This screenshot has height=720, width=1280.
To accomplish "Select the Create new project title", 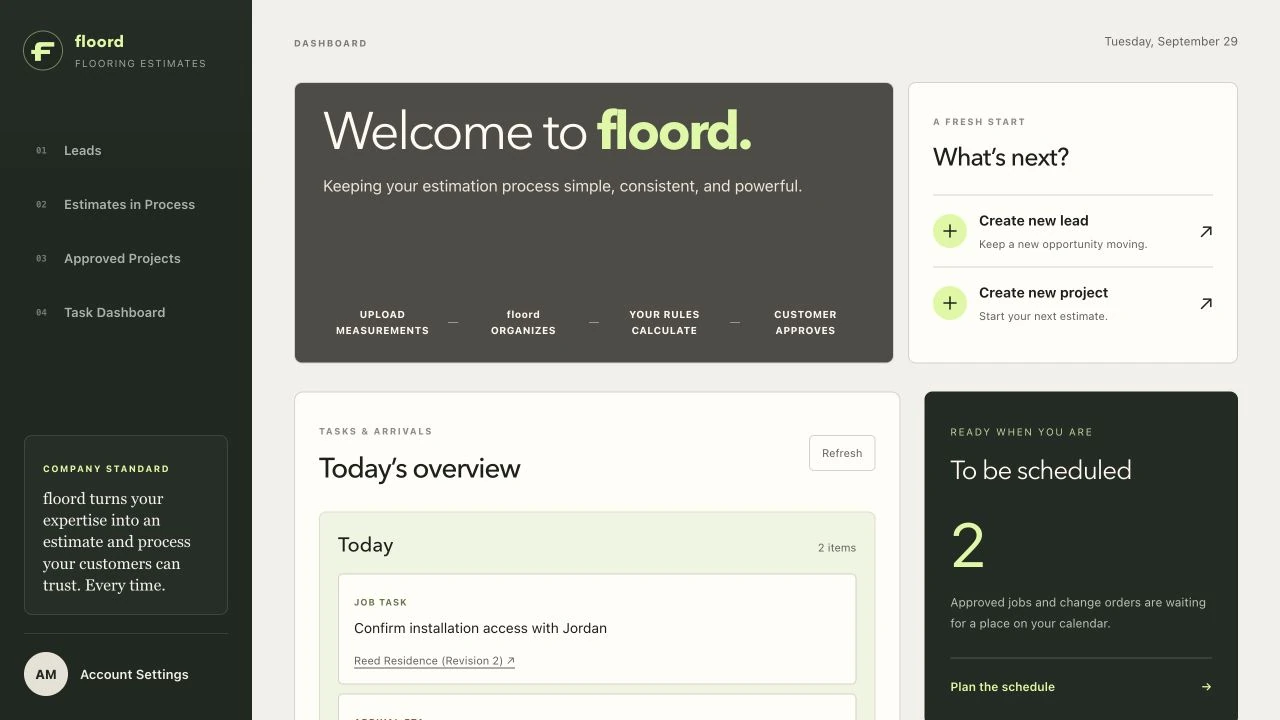I will [1043, 293].
